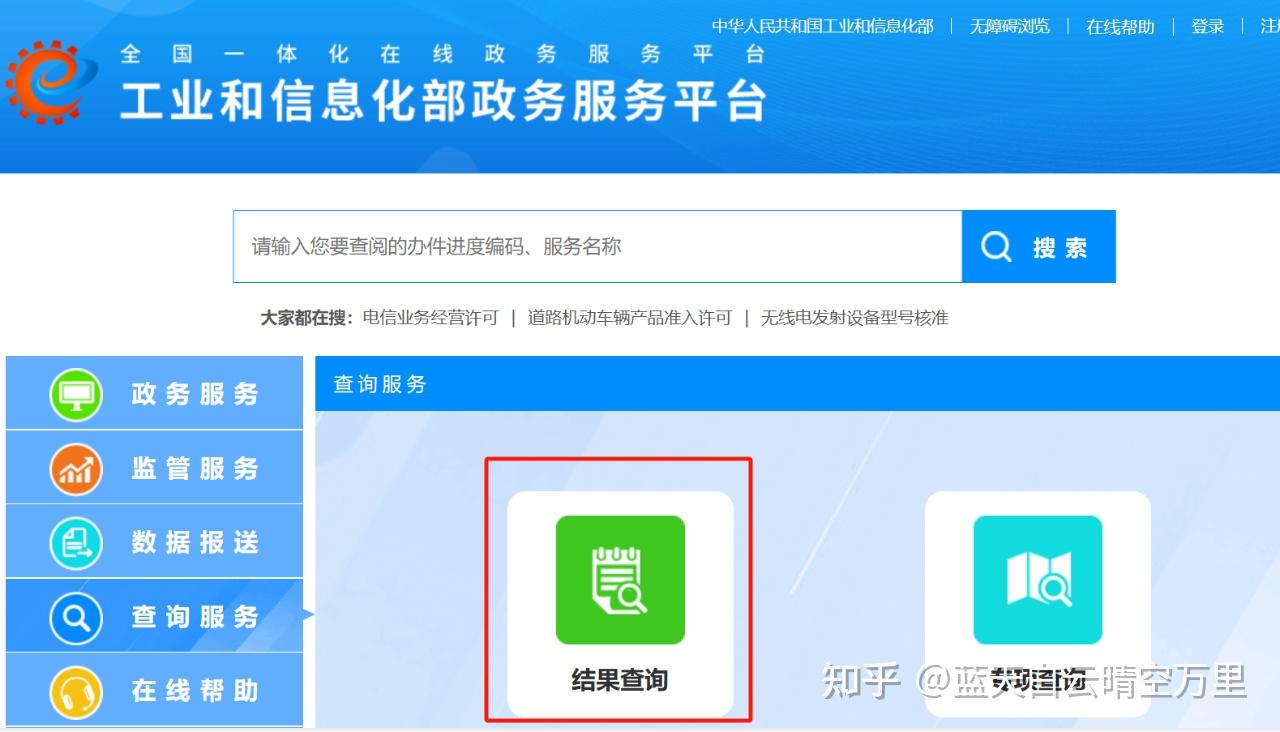This screenshot has height=732, width=1280.
Task: Click the orange chart icon for 监管服务
Action: click(x=76, y=468)
